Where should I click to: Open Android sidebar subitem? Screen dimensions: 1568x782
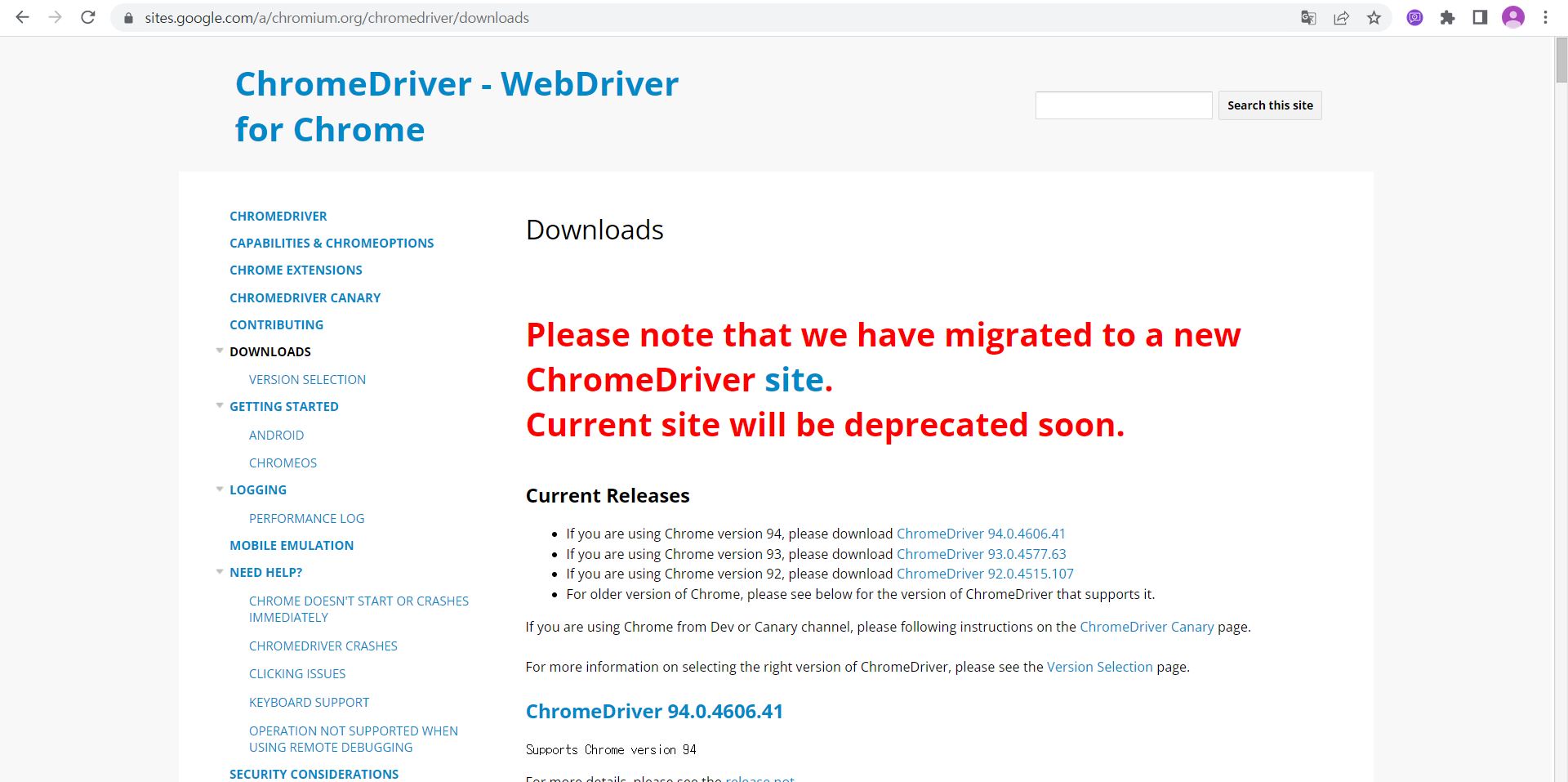point(276,435)
